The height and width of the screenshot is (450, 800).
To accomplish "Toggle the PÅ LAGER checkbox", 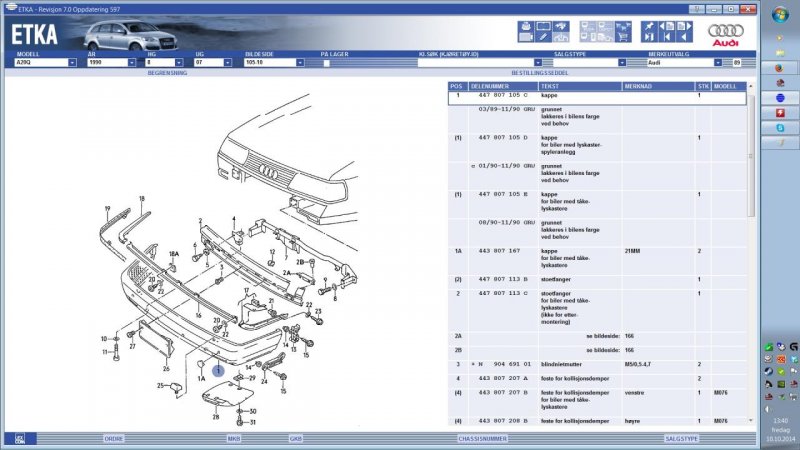I will [326, 62].
